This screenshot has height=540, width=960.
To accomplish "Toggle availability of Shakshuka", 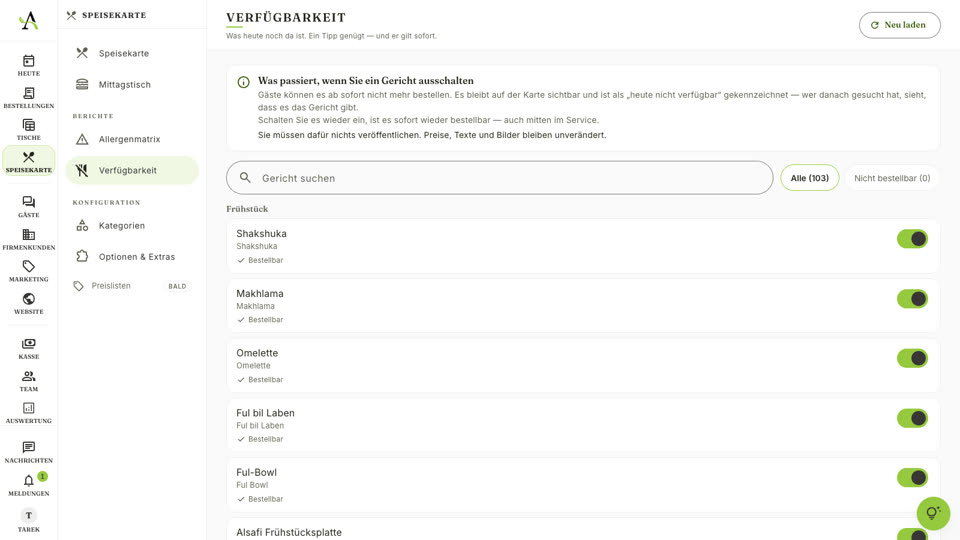I will [x=912, y=239].
